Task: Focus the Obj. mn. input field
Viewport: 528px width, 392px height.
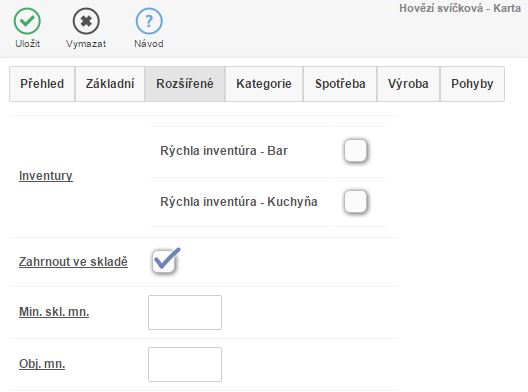Action: [x=185, y=364]
